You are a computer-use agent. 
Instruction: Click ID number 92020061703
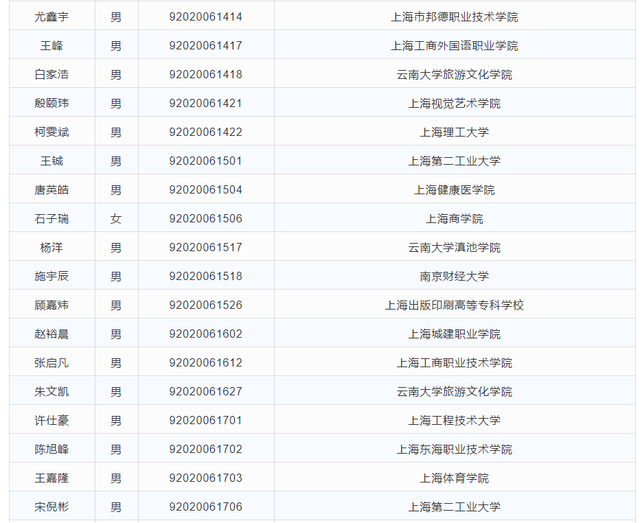coord(206,478)
